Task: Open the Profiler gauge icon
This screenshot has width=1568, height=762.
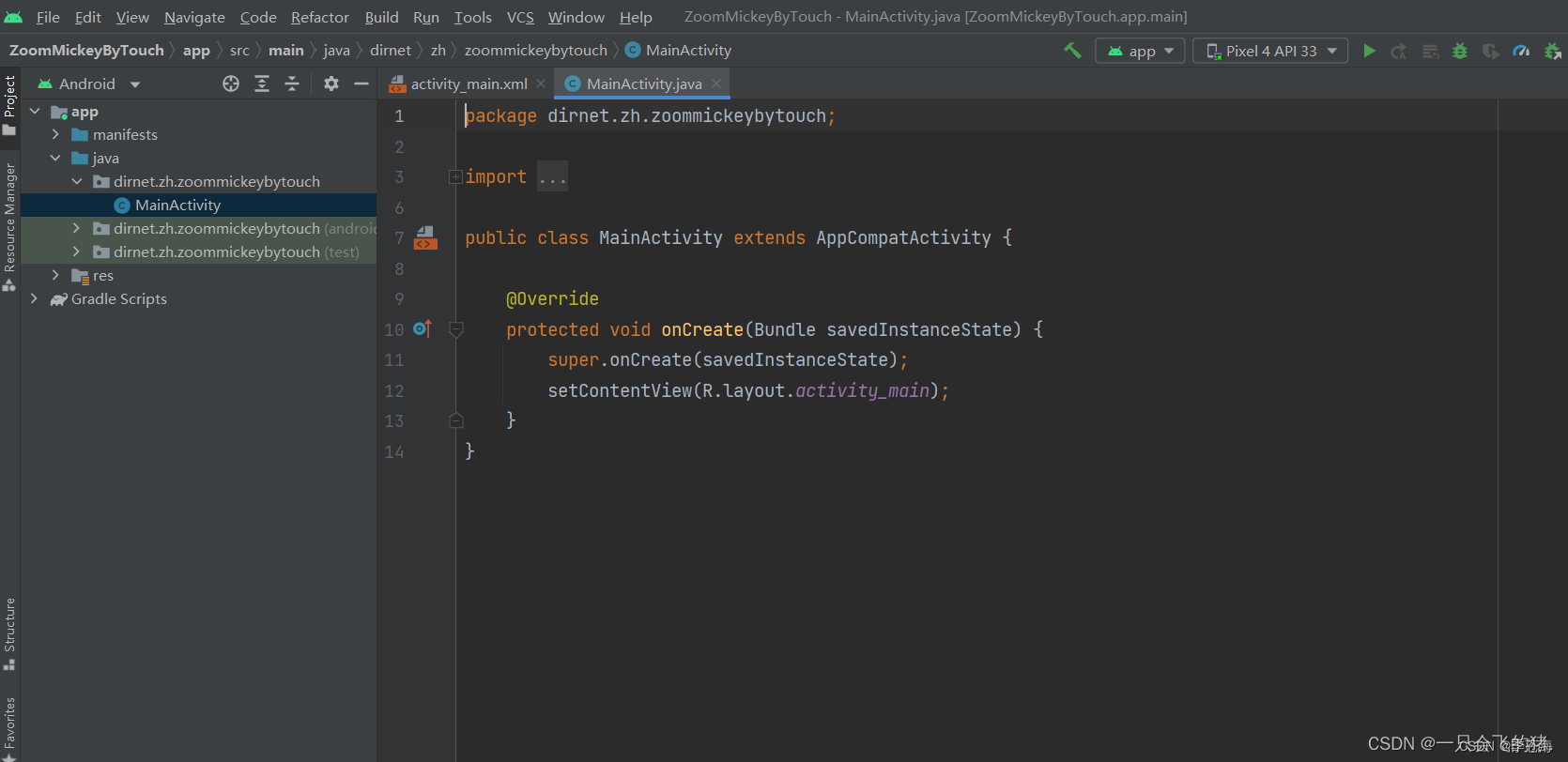Action: pyautogui.click(x=1521, y=51)
